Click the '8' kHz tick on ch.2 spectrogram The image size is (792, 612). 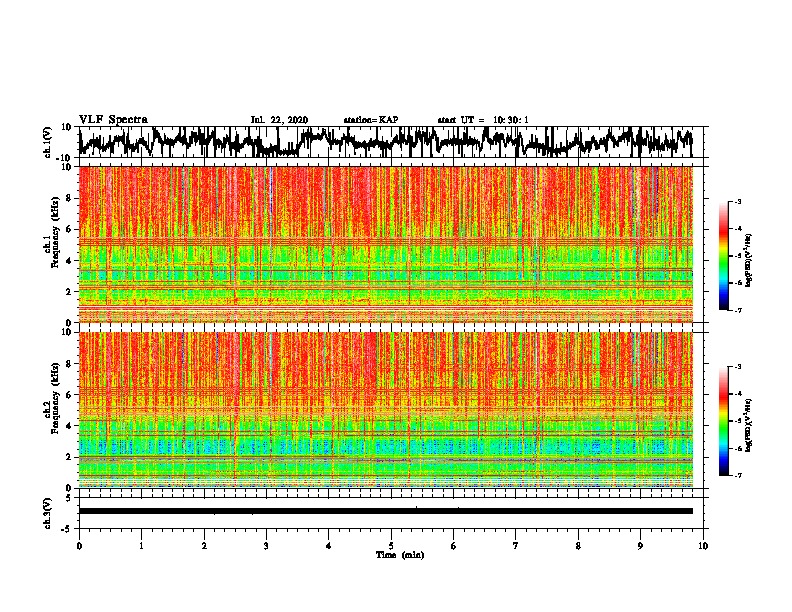69,364
